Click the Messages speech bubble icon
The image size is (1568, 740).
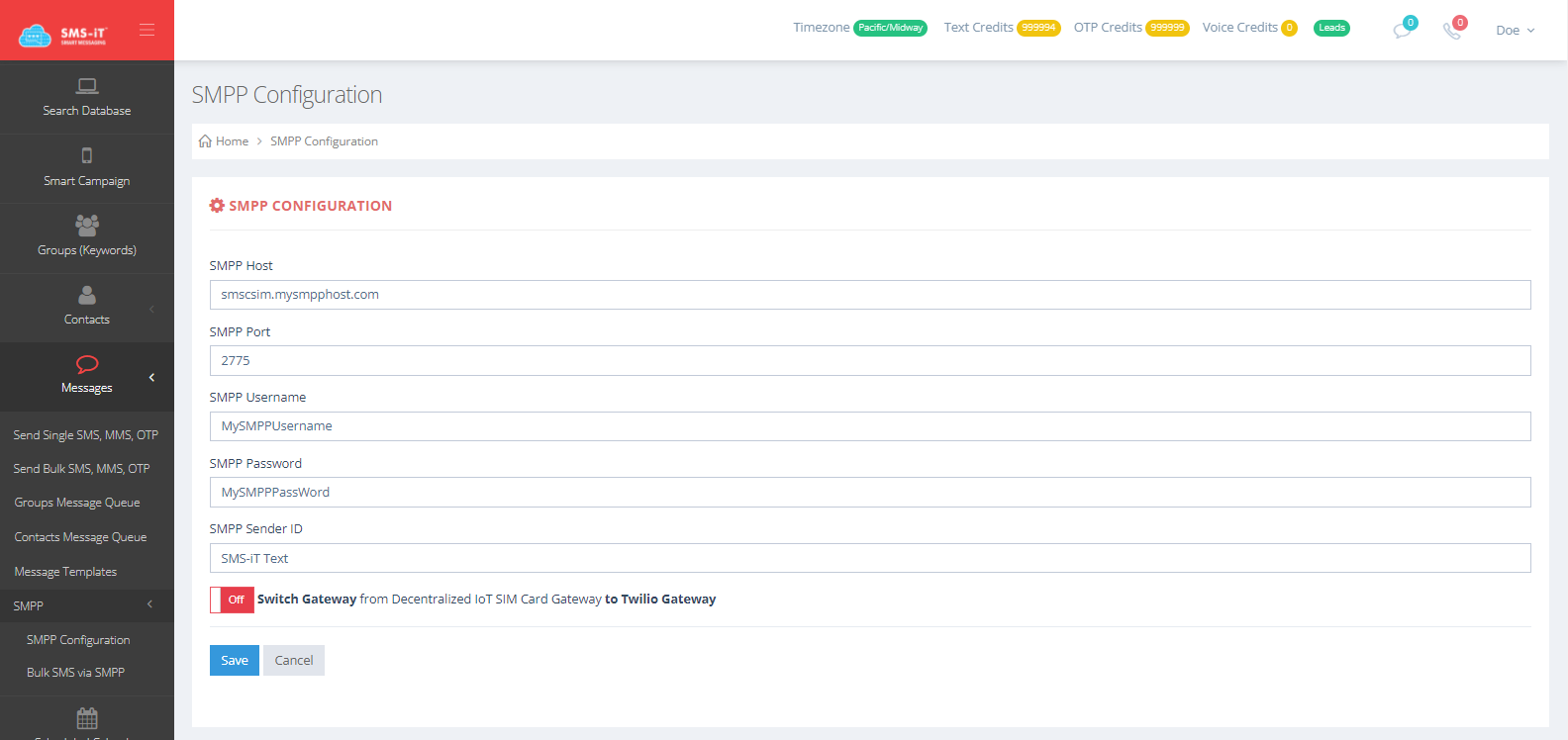pos(87,364)
